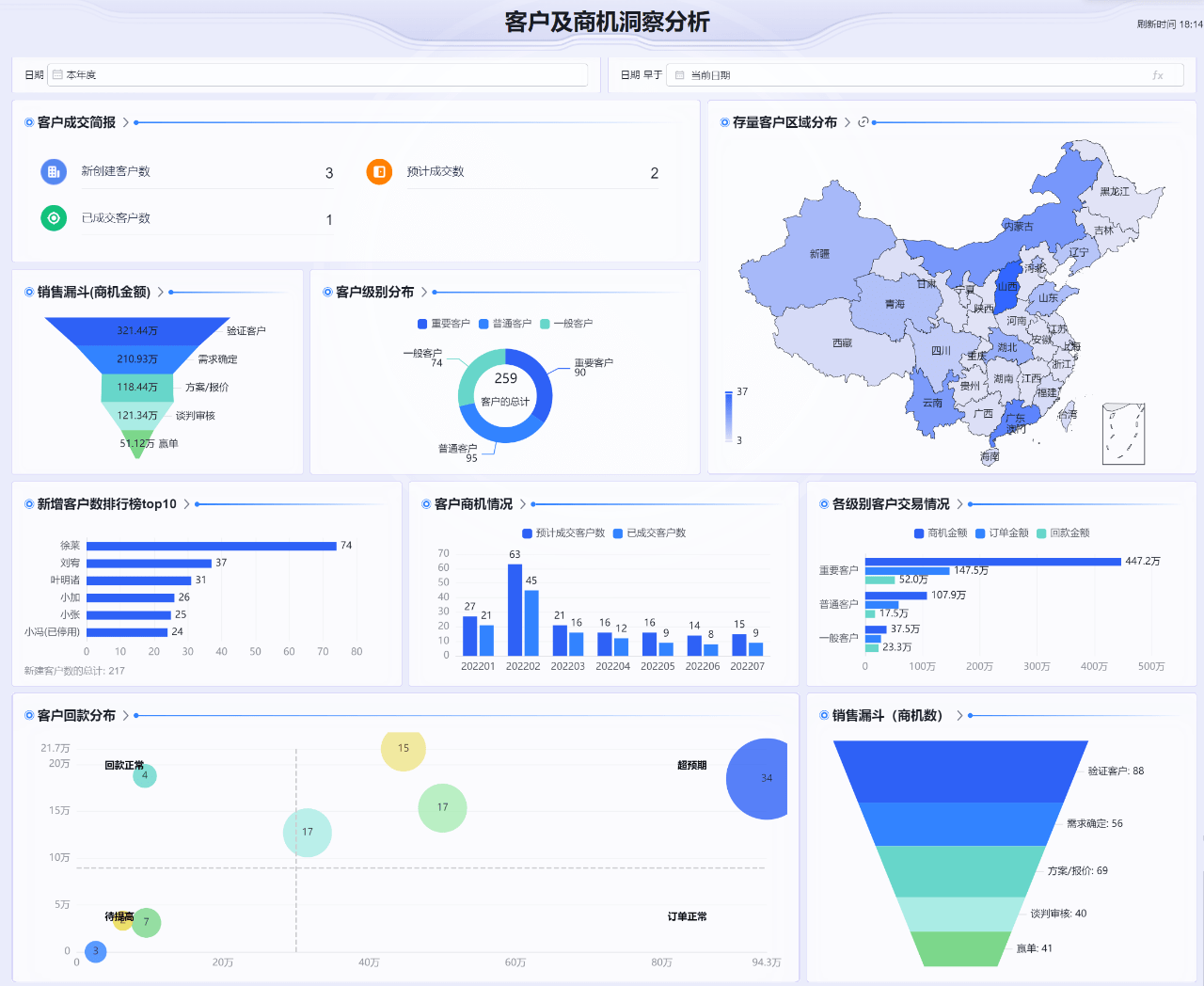Click calendar icon in 当前日期 field
Screen dimensions: 1204x986
coord(680,74)
